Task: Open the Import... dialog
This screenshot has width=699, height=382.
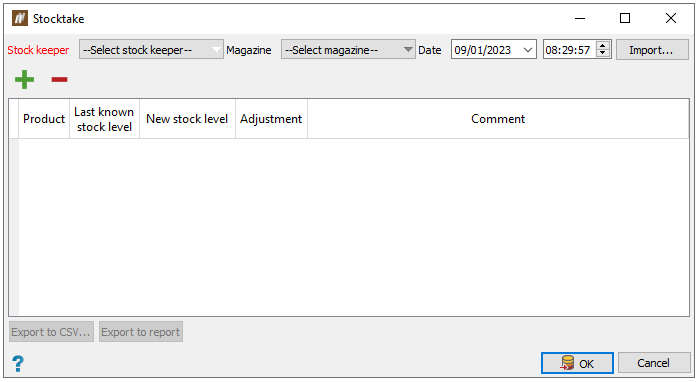Action: click(x=652, y=49)
